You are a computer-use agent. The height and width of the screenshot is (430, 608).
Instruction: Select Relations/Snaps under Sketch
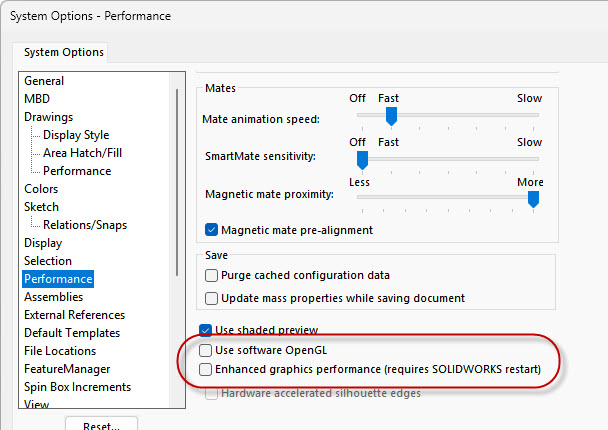(85, 225)
